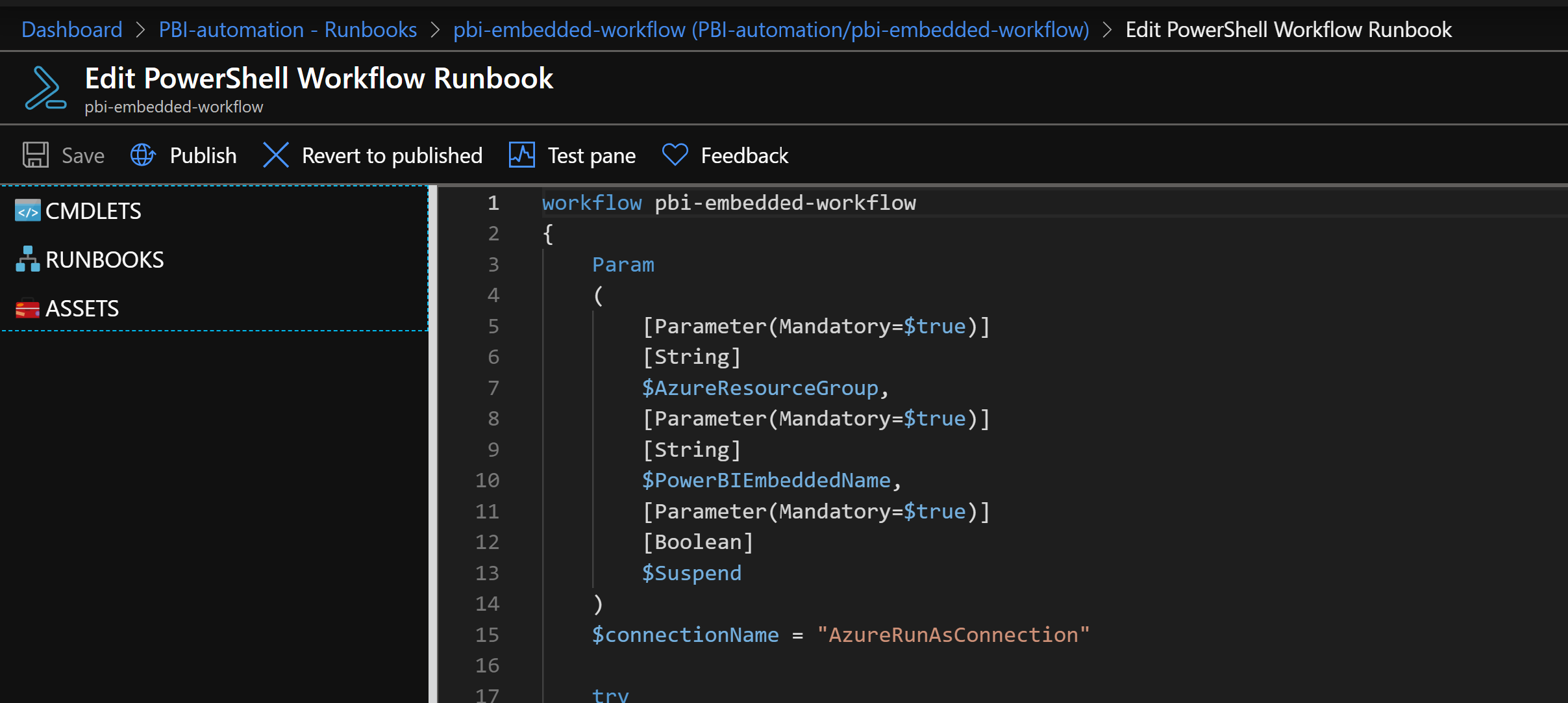Click line number 7 in editor gutter

493,388
